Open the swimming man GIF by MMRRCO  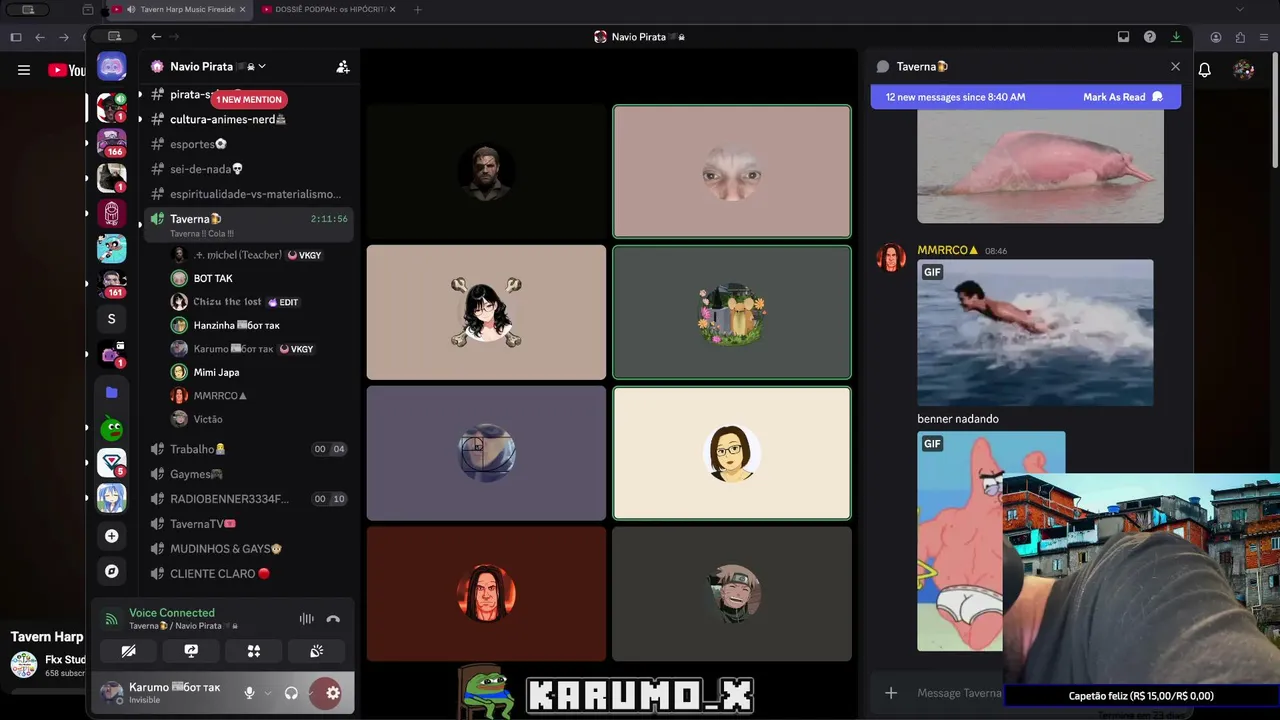coord(1035,333)
